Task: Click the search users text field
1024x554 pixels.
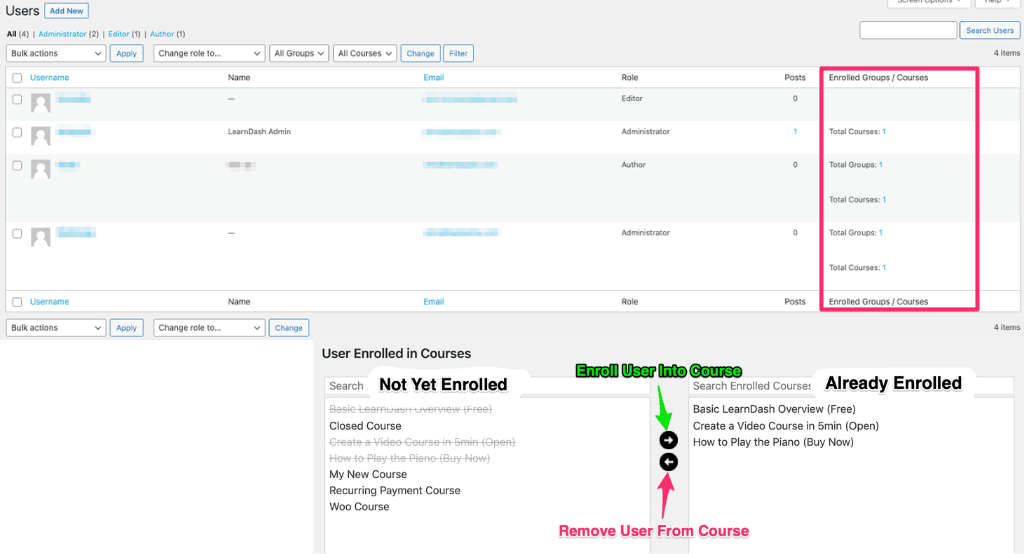Action: (x=908, y=30)
